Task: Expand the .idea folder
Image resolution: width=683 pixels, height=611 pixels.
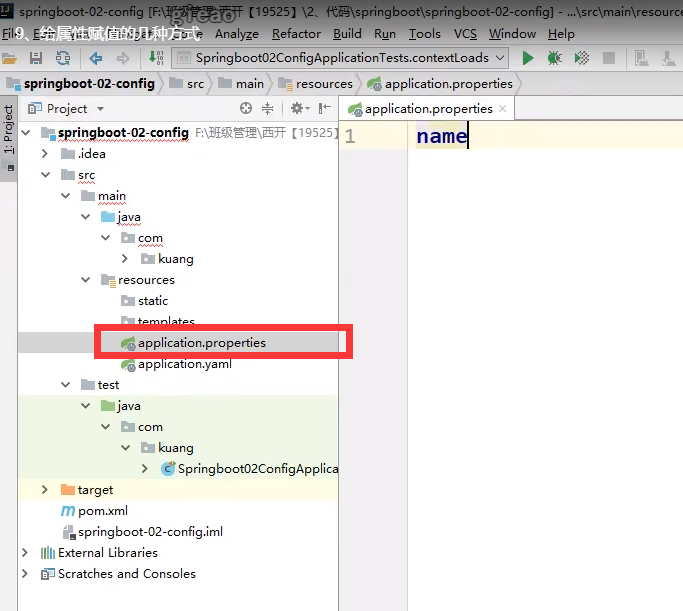Action: coord(45,153)
